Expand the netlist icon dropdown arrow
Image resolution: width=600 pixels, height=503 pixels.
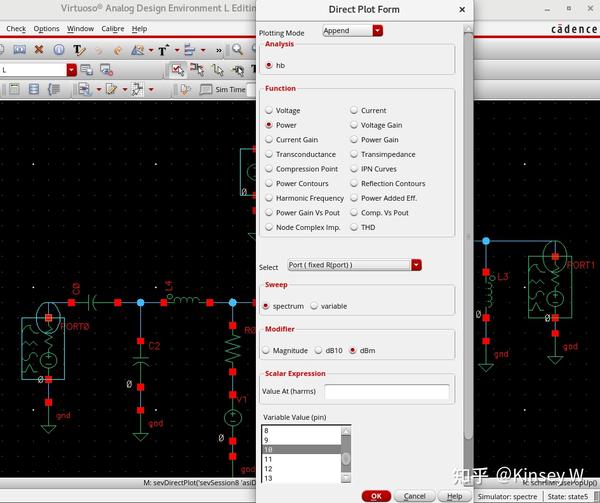point(99,90)
